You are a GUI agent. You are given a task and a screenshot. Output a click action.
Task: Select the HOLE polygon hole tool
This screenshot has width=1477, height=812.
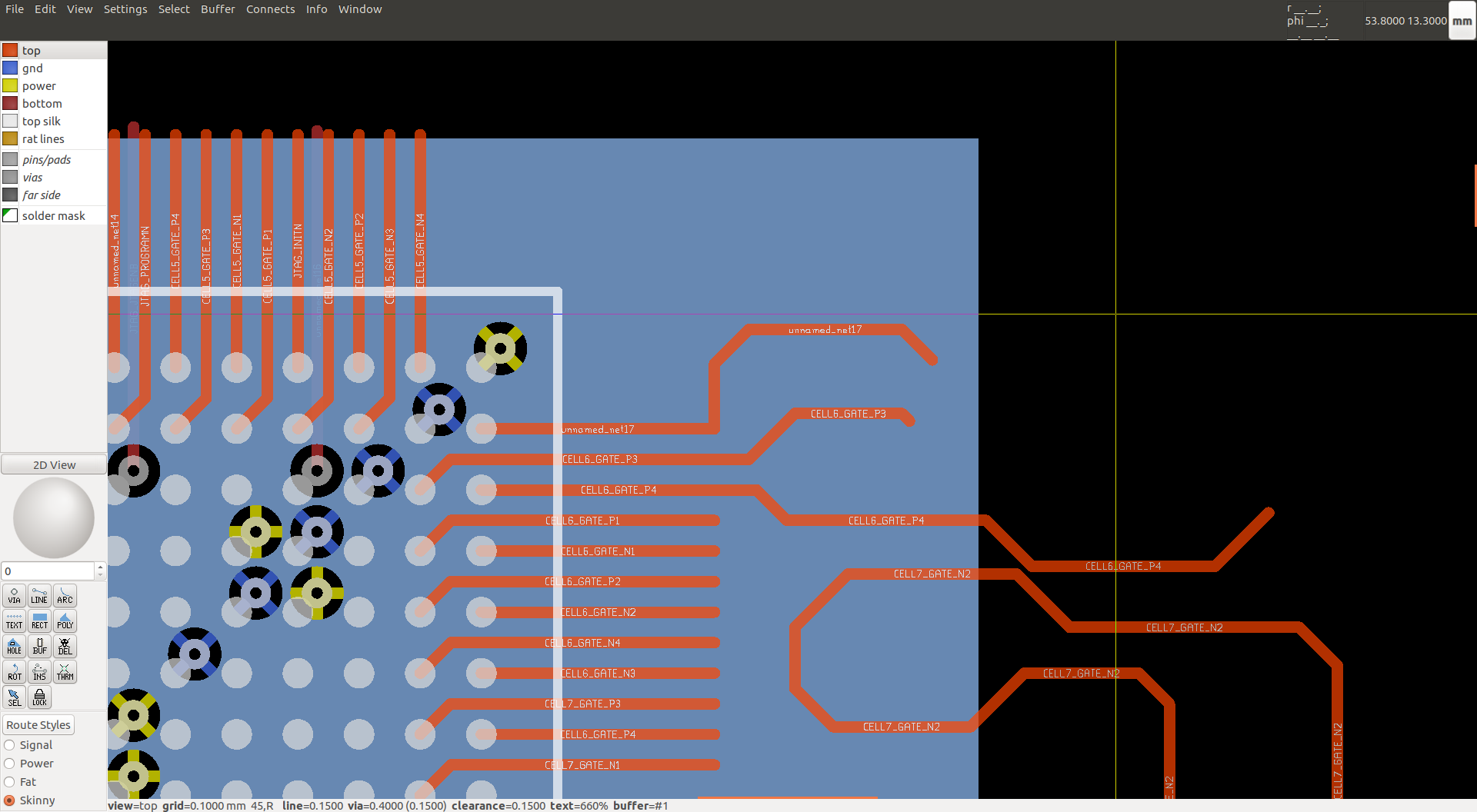[x=14, y=647]
